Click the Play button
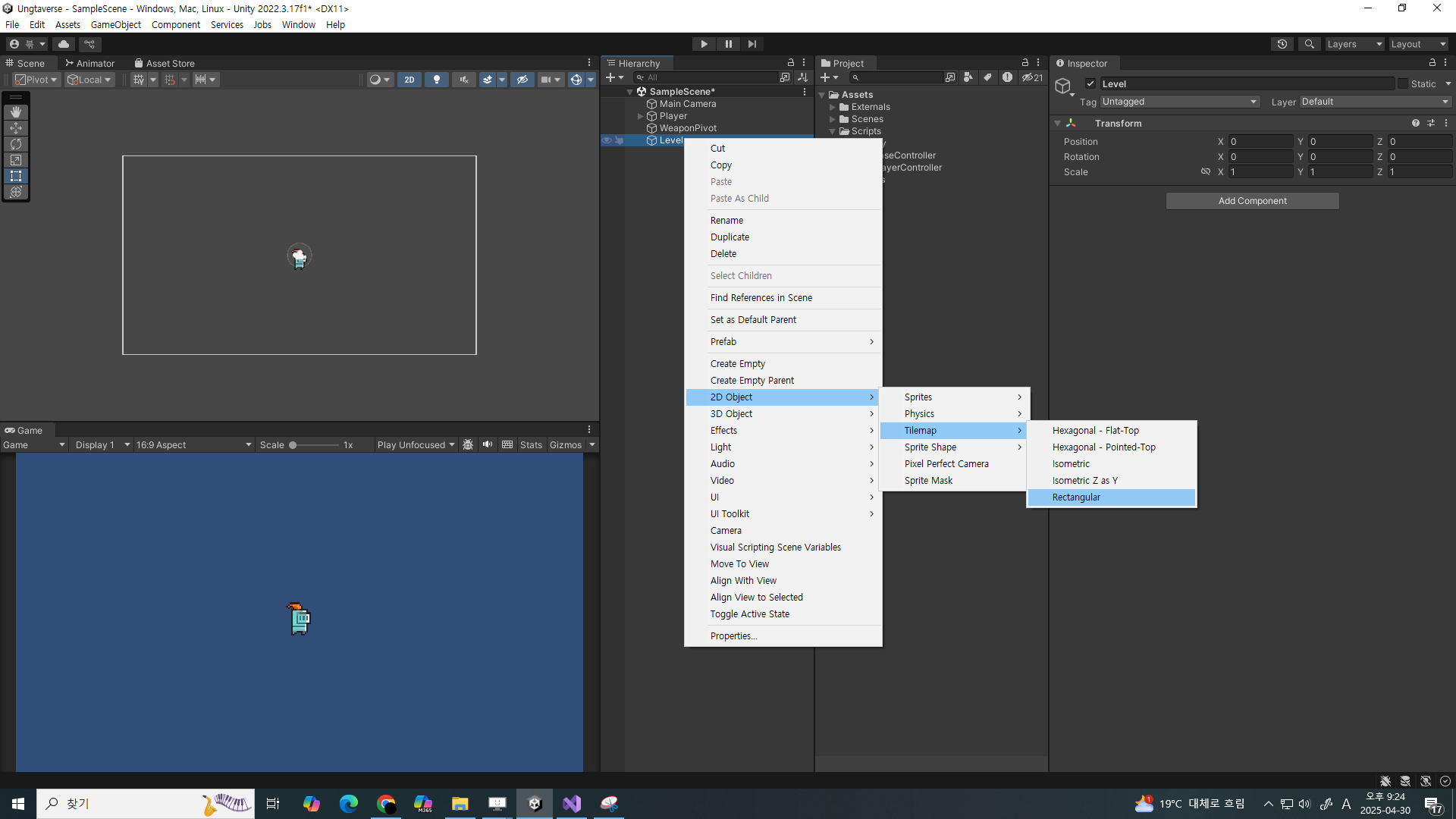This screenshot has width=1456, height=819. pyautogui.click(x=704, y=44)
